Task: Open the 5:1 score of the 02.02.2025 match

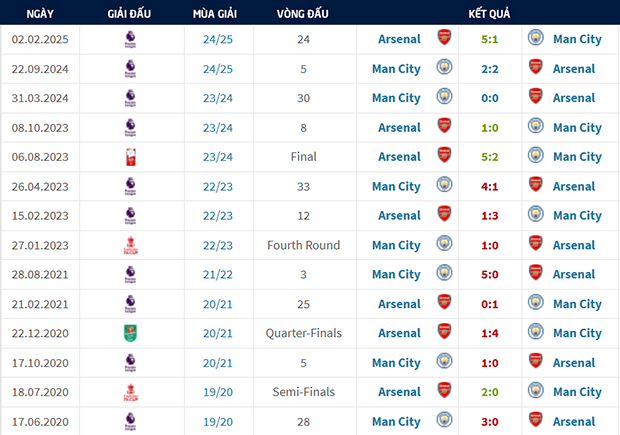Action: coord(490,40)
